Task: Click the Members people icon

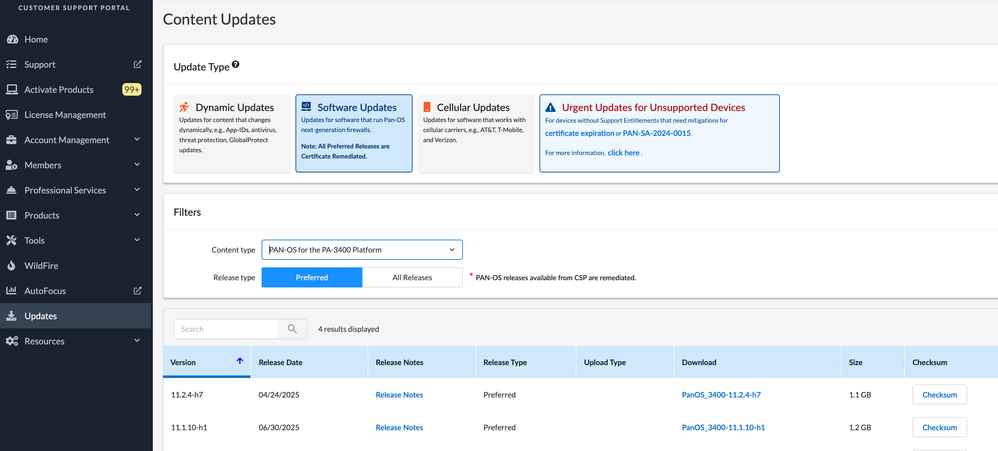Action: (11, 165)
